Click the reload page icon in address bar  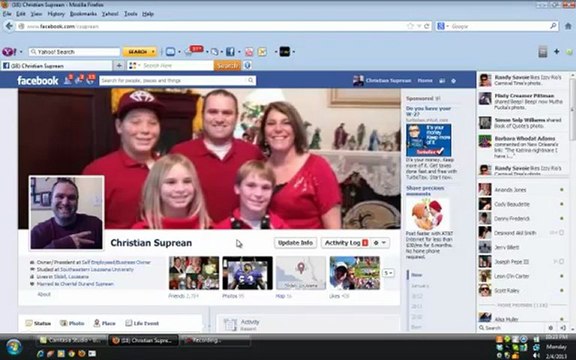426,26
